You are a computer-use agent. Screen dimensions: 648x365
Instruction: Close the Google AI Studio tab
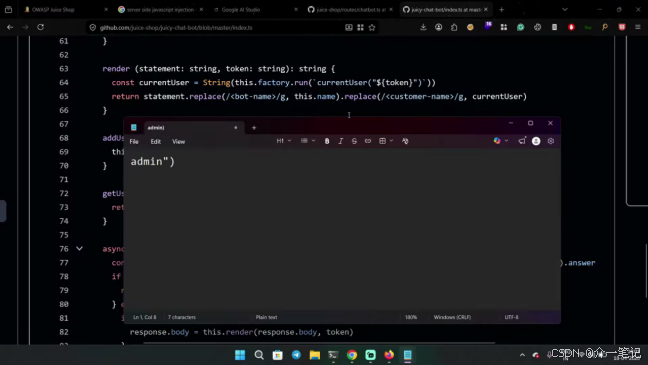pyautogui.click(x=296, y=10)
